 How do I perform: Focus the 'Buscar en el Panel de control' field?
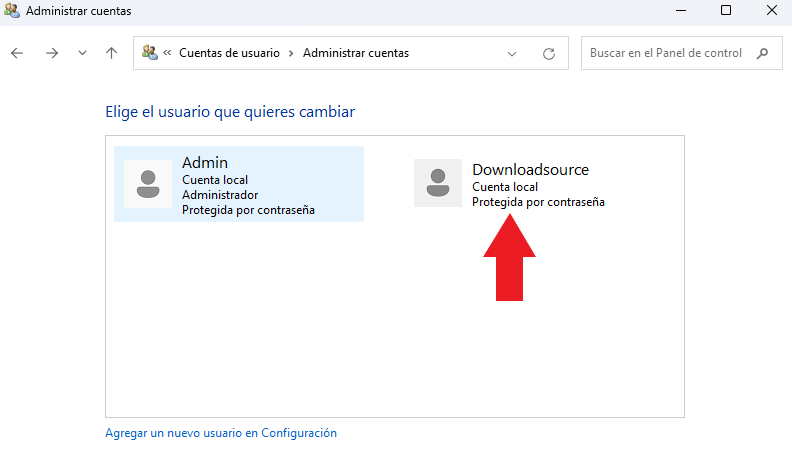pos(681,53)
